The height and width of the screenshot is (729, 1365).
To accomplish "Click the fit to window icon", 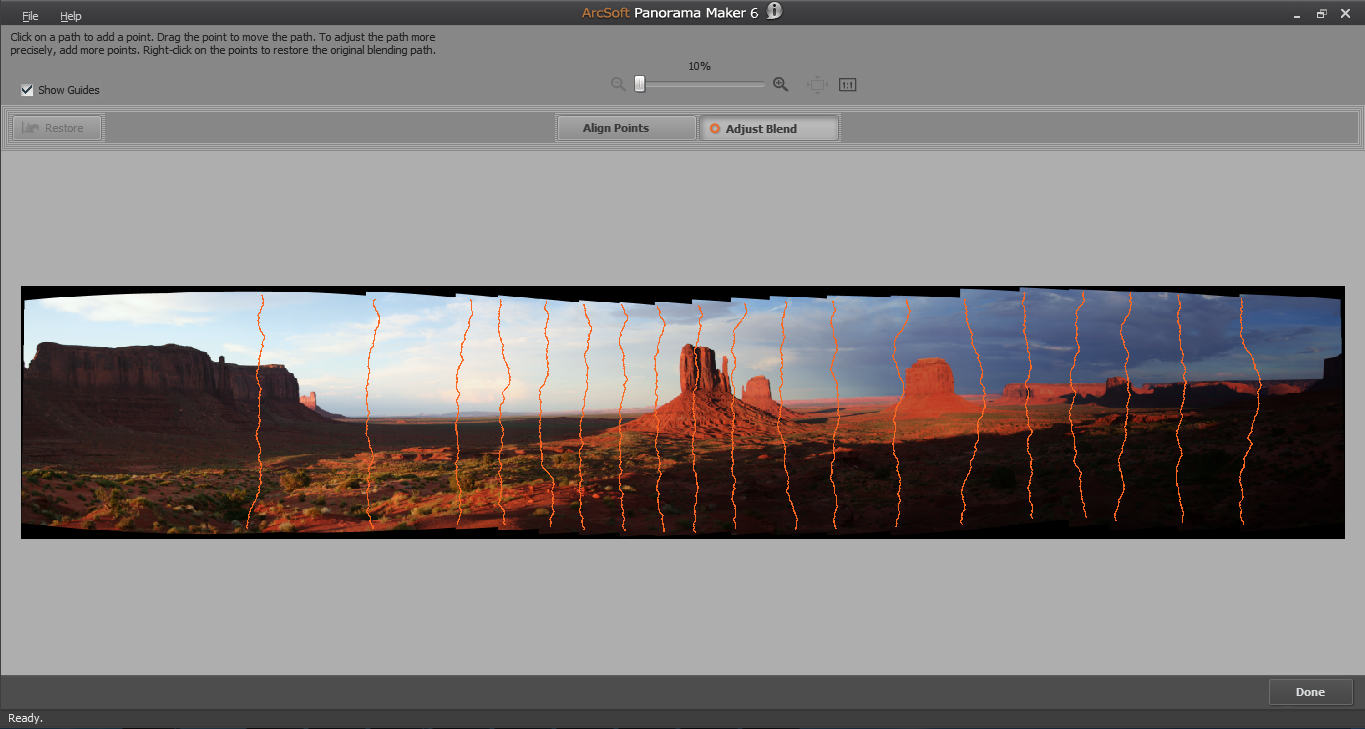I will [x=817, y=85].
